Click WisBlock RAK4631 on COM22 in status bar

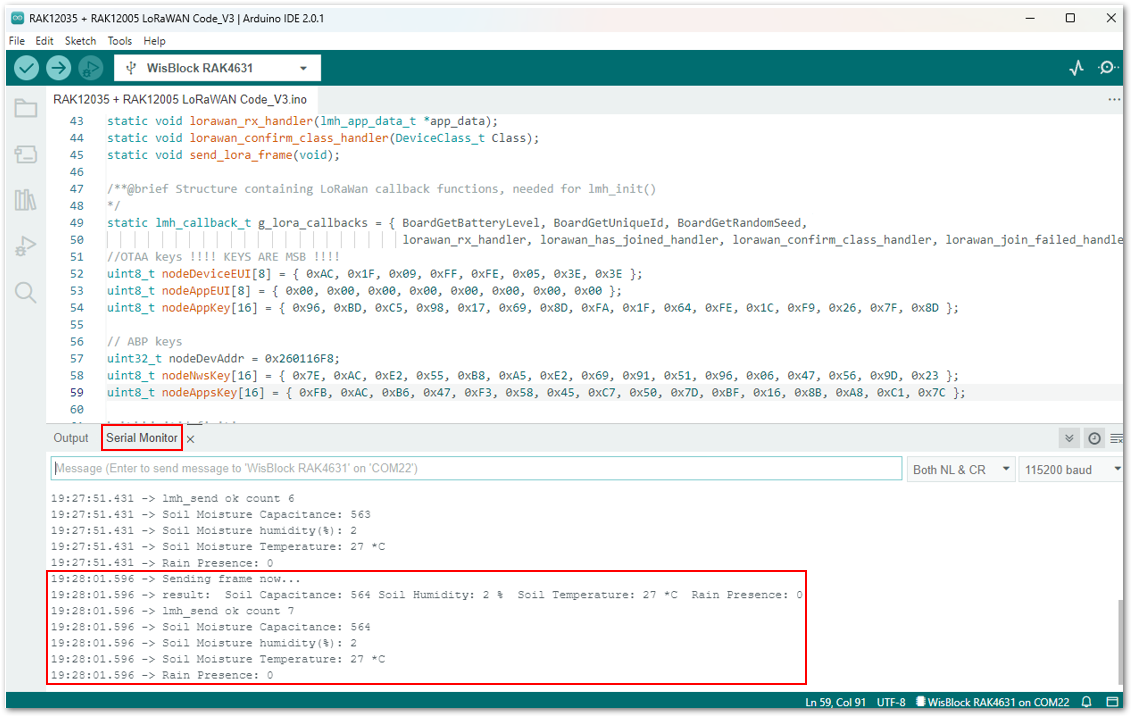point(993,702)
